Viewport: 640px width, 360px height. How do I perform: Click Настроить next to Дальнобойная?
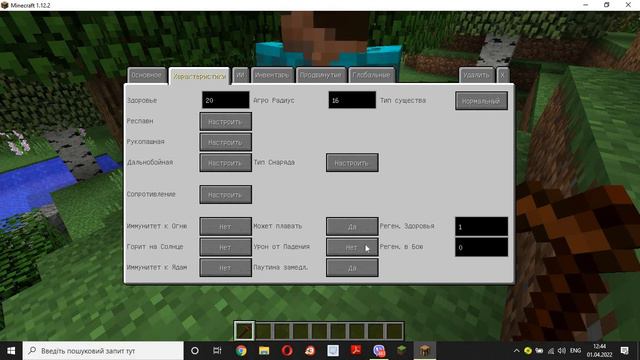point(225,163)
